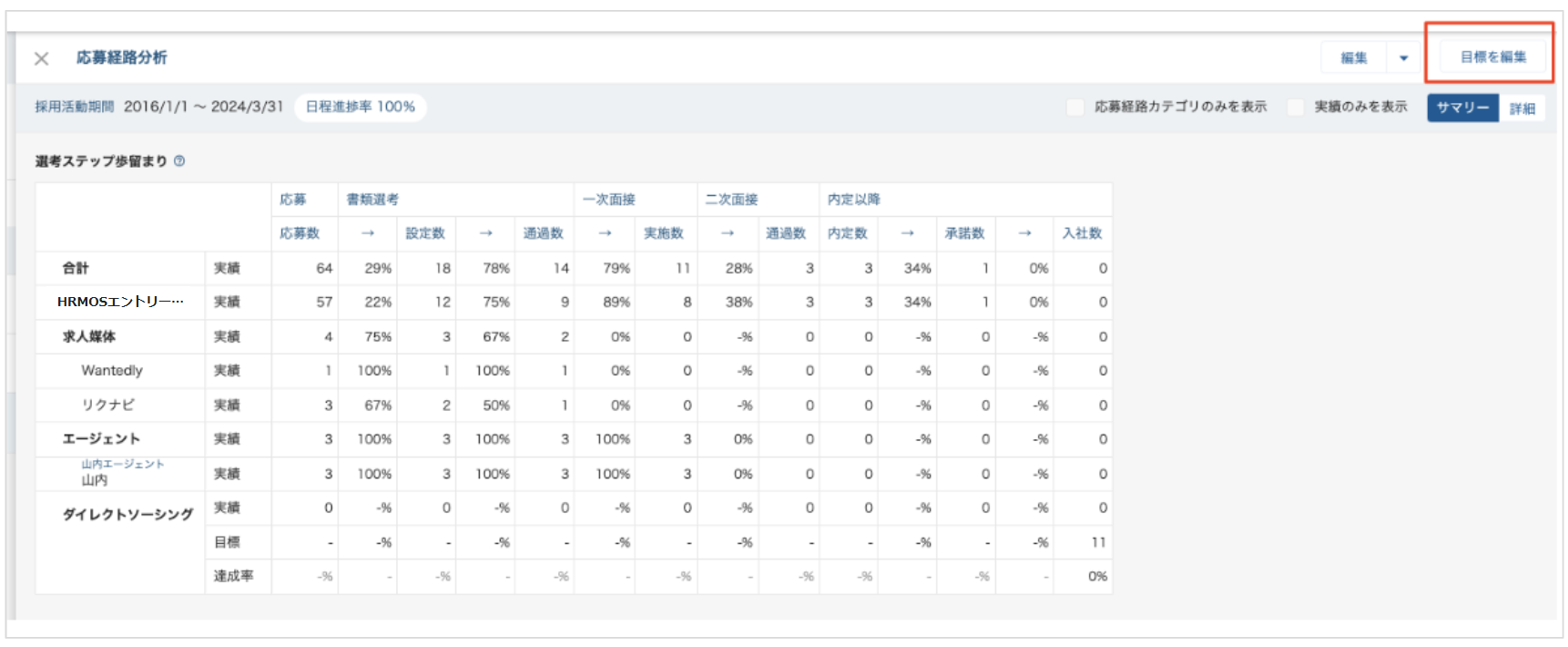The width and height of the screenshot is (1568, 647).
Task: Click the 応募数 column header
Action: [300, 233]
